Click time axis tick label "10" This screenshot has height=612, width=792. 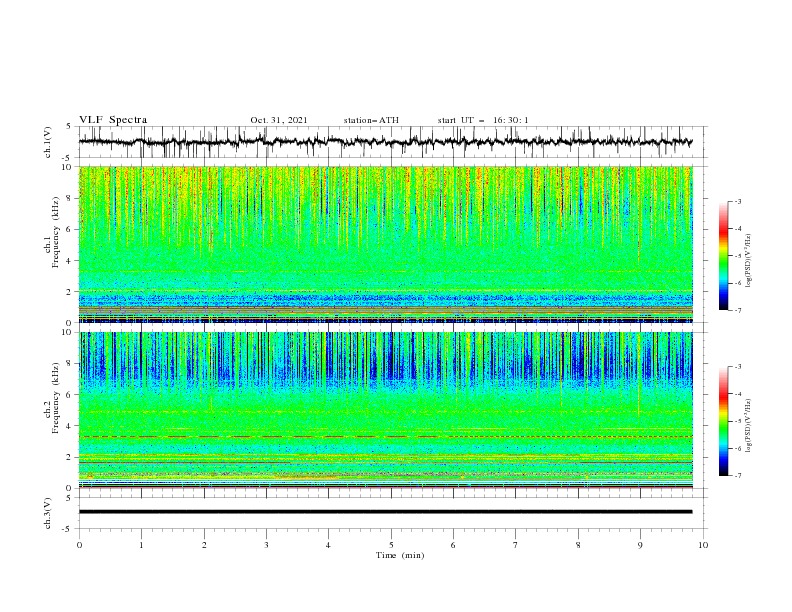click(703, 545)
